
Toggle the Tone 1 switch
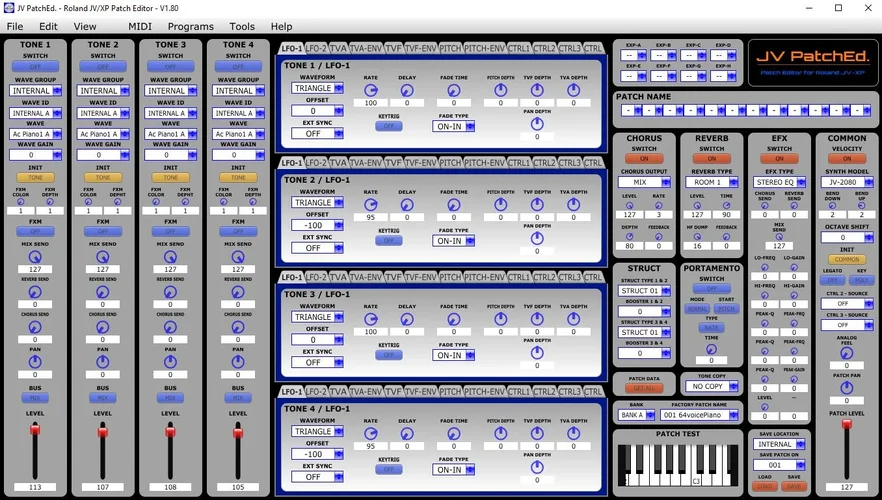pyautogui.click(x=35, y=67)
